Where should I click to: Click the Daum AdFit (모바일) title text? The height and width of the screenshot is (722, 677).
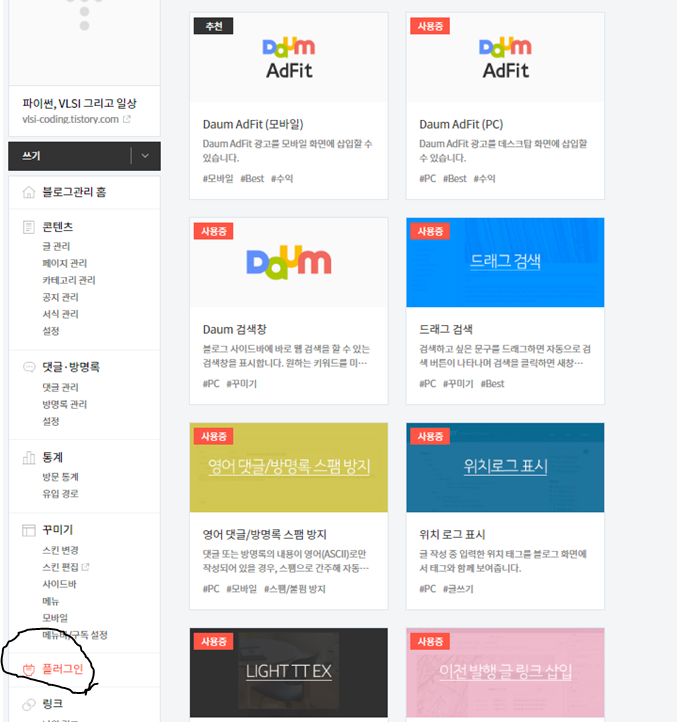click(253, 124)
